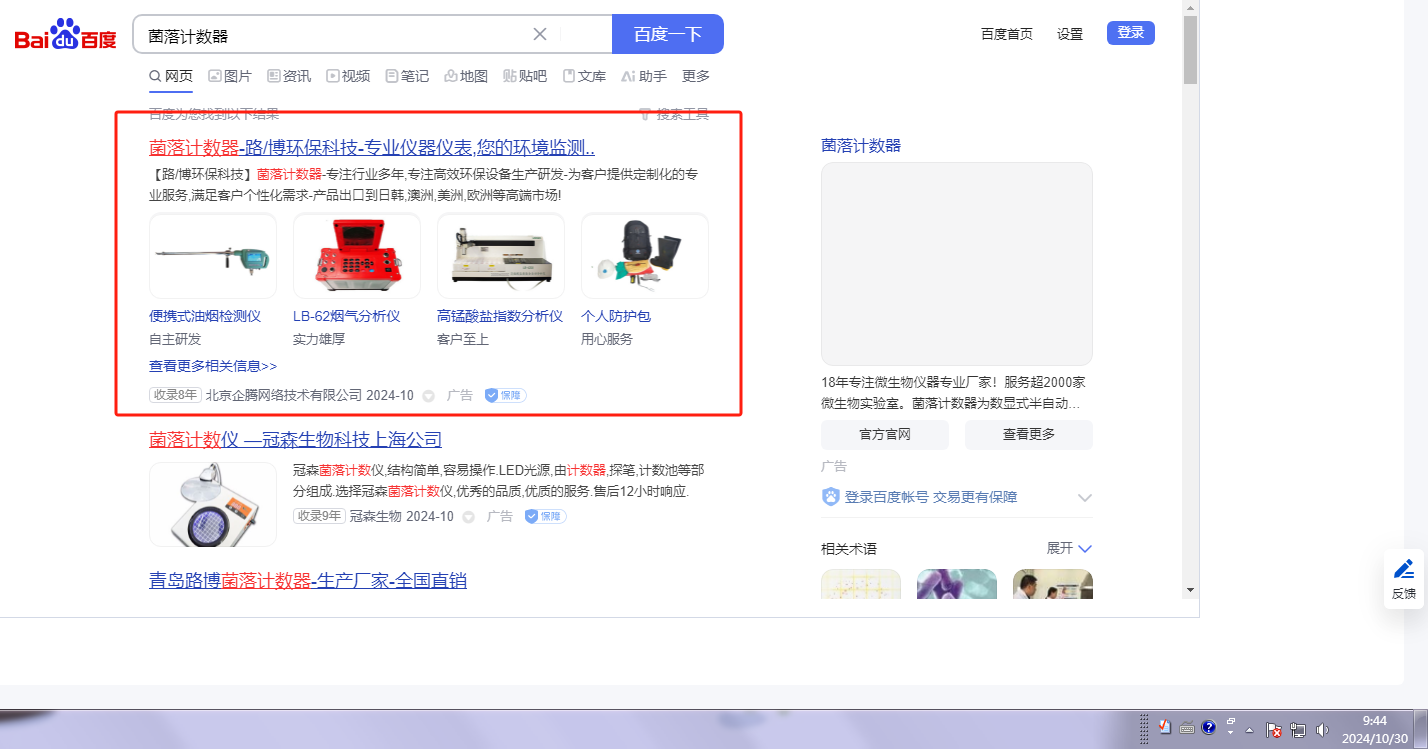The height and width of the screenshot is (749, 1428).
Task: Open the LB-62烟气分析仪 product link
Action: click(346, 316)
